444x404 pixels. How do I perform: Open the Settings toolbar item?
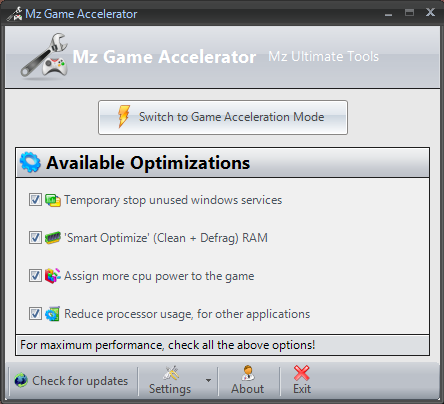[x=170, y=381]
